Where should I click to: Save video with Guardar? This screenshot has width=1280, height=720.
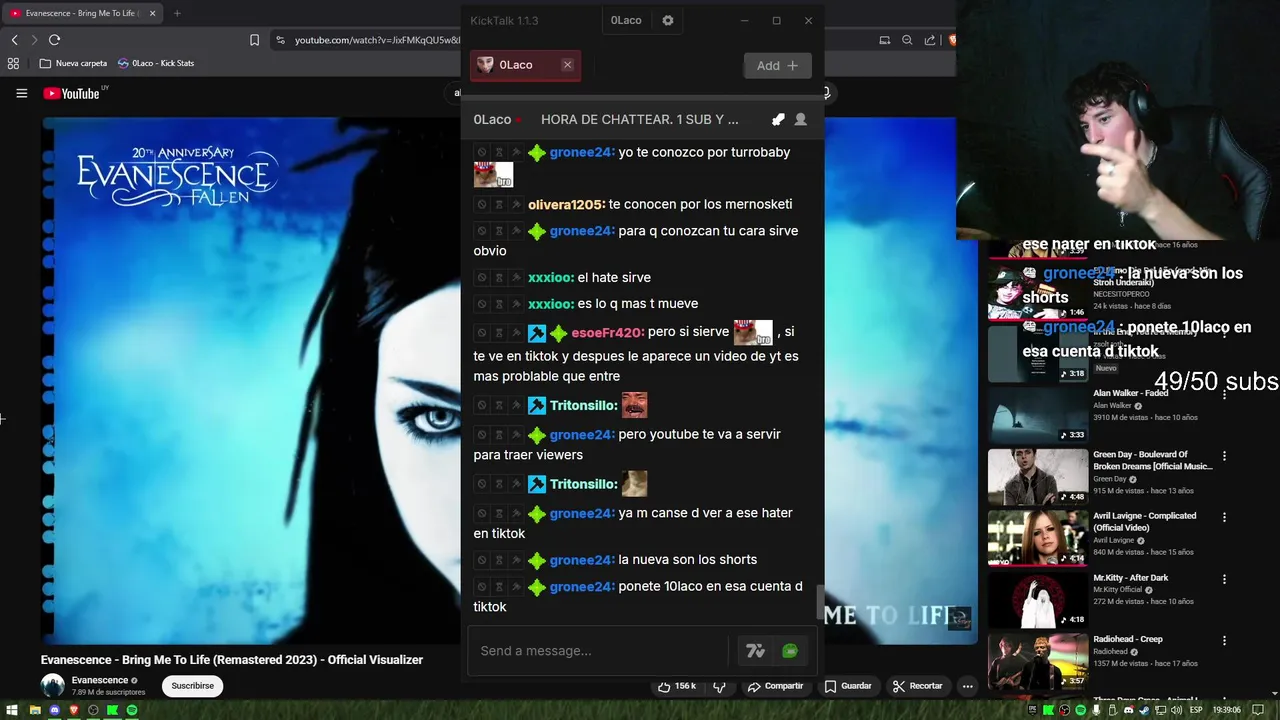[847, 686]
